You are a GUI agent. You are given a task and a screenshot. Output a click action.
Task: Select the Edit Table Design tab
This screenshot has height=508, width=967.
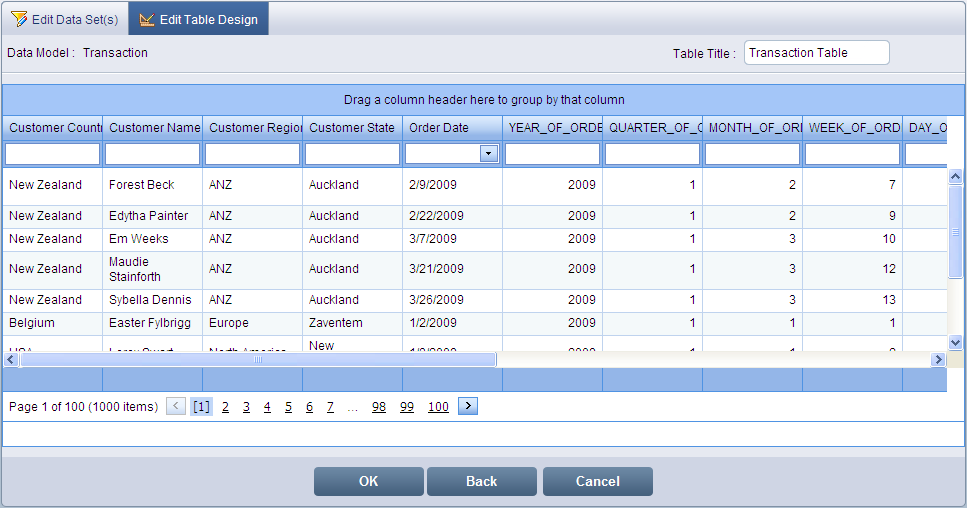pyautogui.click(x=198, y=19)
